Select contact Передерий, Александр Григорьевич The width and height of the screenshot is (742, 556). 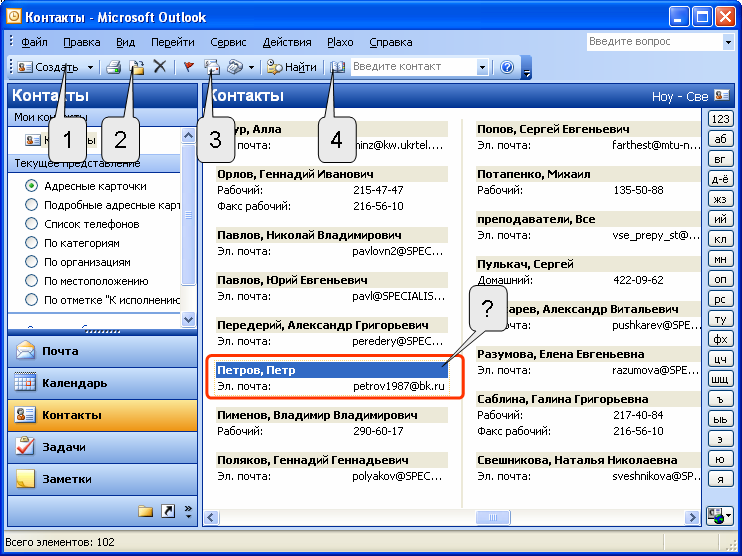point(332,325)
